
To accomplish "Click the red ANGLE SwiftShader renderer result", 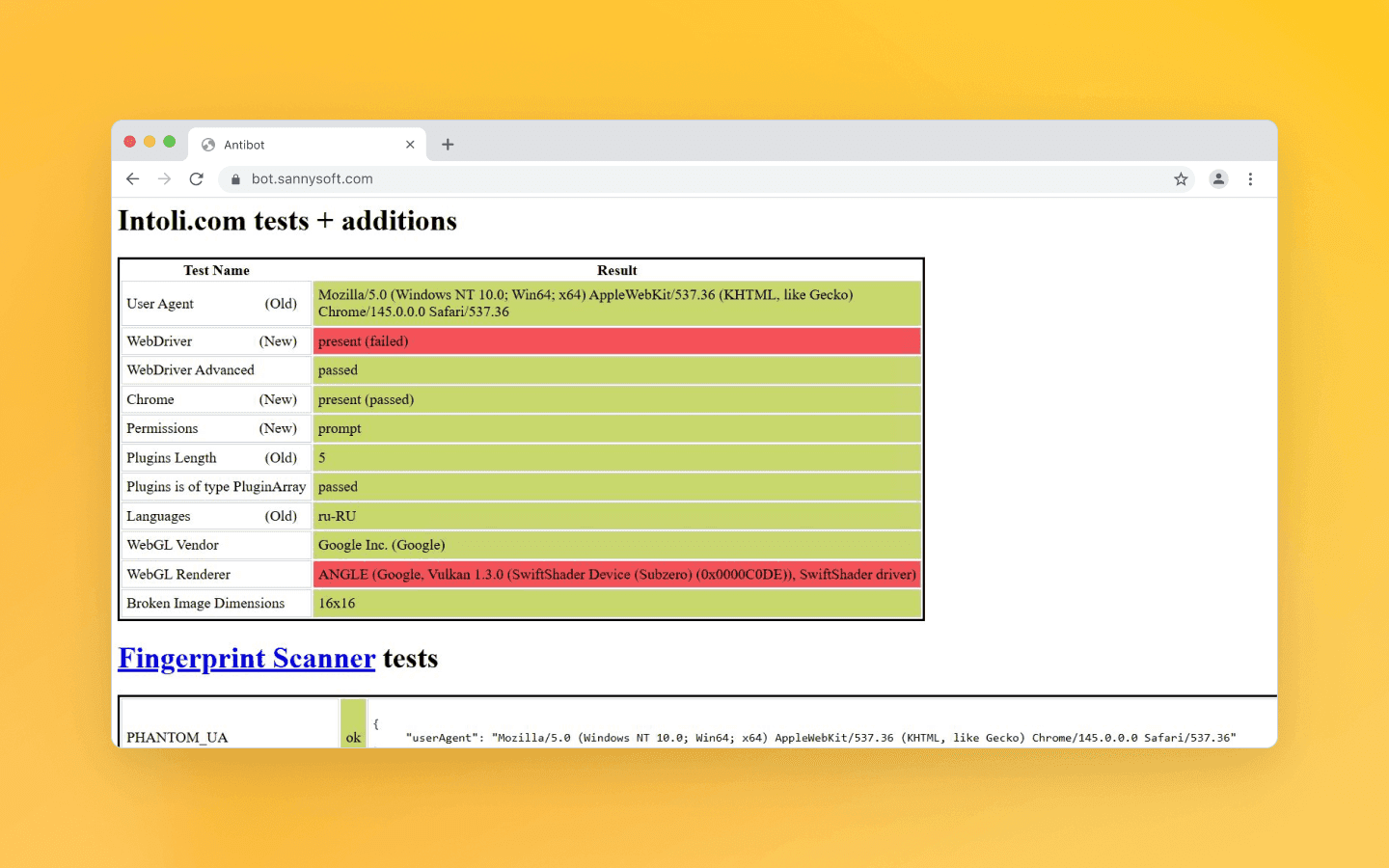I will coord(617,575).
